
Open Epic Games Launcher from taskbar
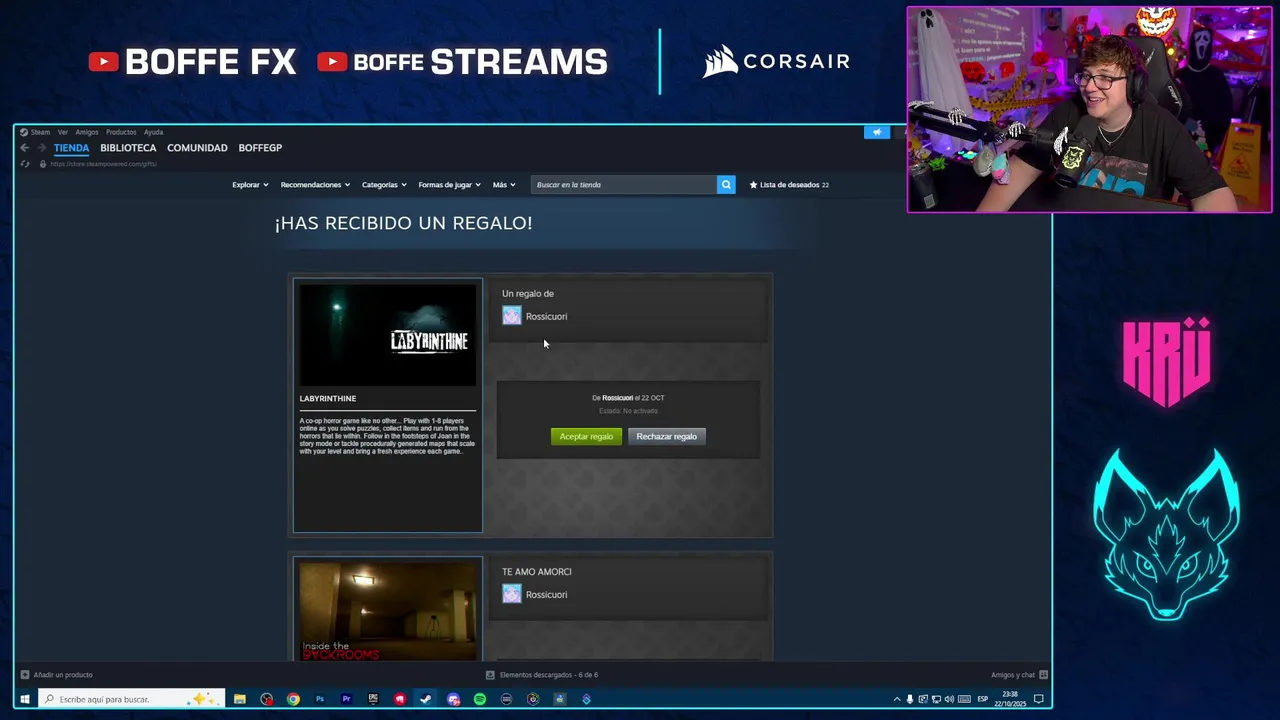[x=373, y=699]
